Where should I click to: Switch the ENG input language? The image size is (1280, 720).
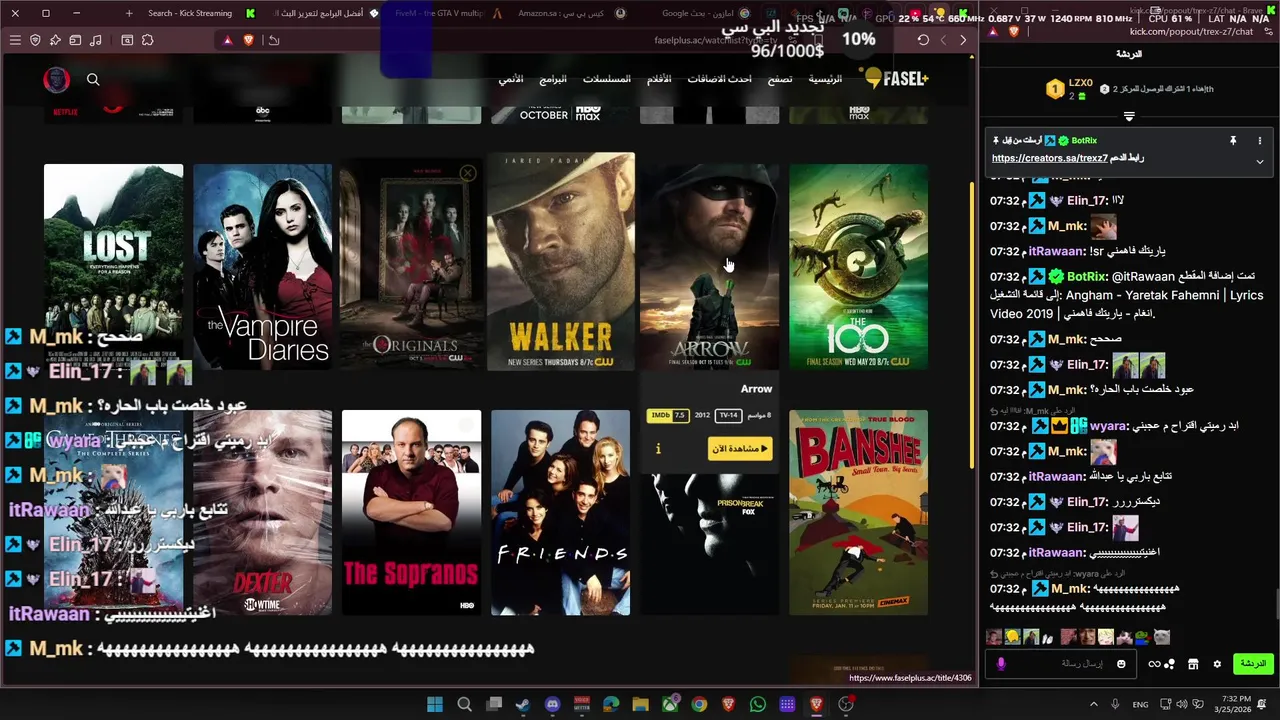[x=1140, y=705]
